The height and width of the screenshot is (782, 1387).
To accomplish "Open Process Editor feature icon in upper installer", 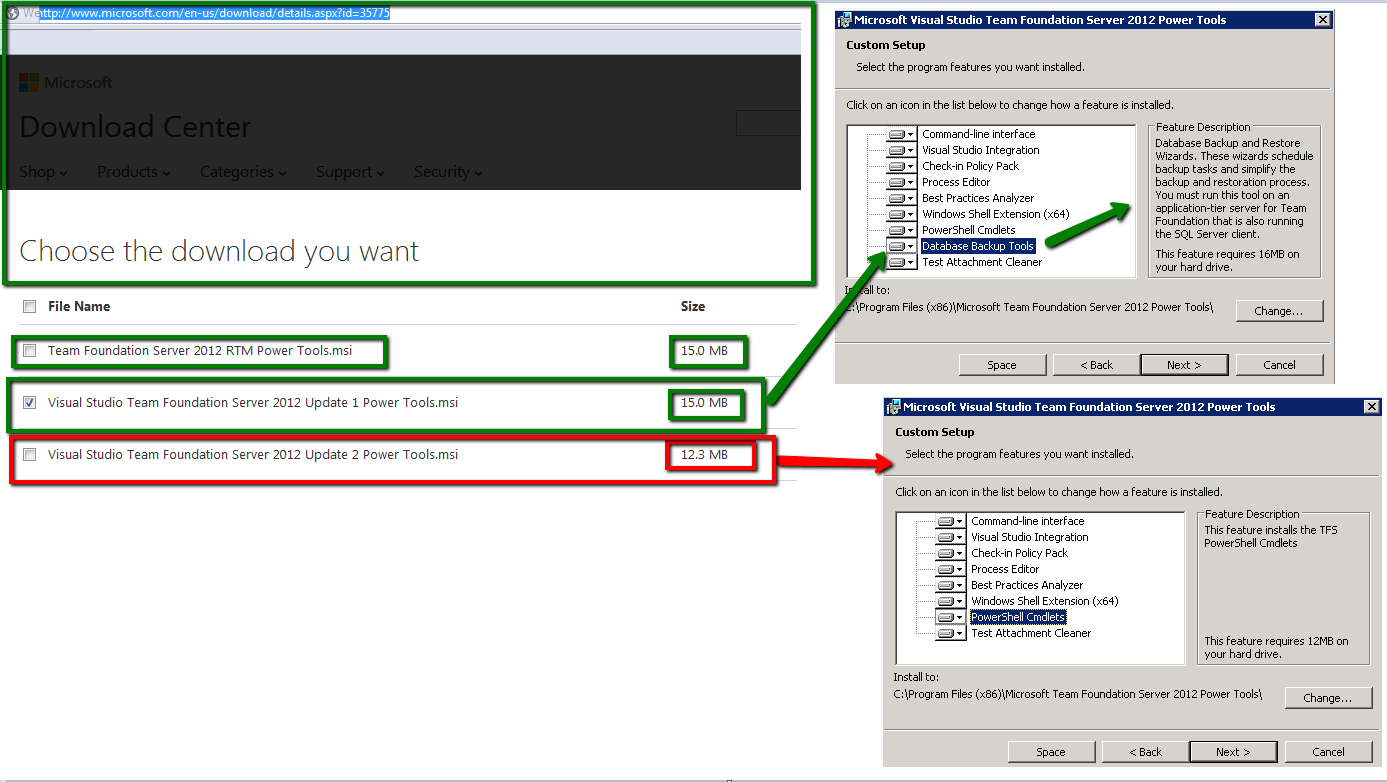I will (x=902, y=182).
